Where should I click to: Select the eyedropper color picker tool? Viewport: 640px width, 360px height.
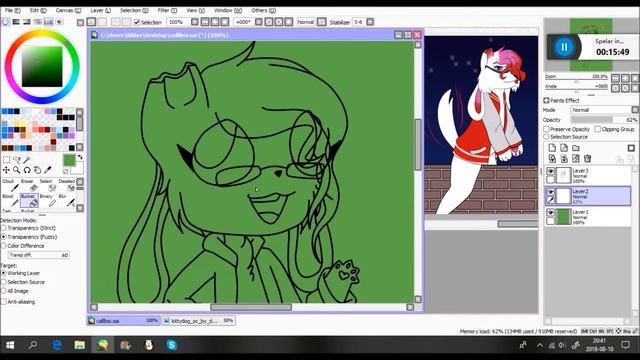[x=48, y=170]
